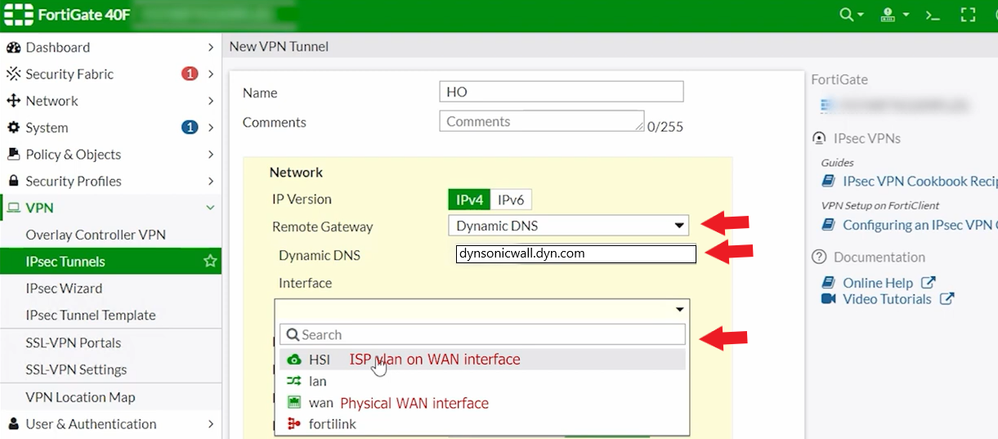Click the VPN laptop icon

[x=13, y=207]
